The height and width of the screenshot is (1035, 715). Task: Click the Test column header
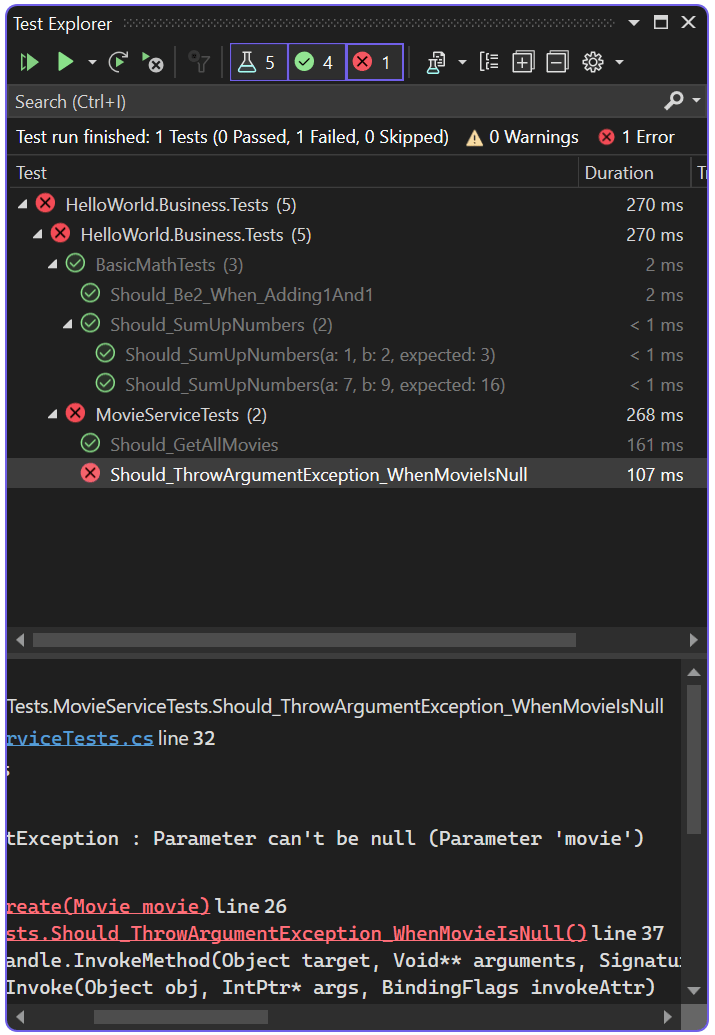30,172
